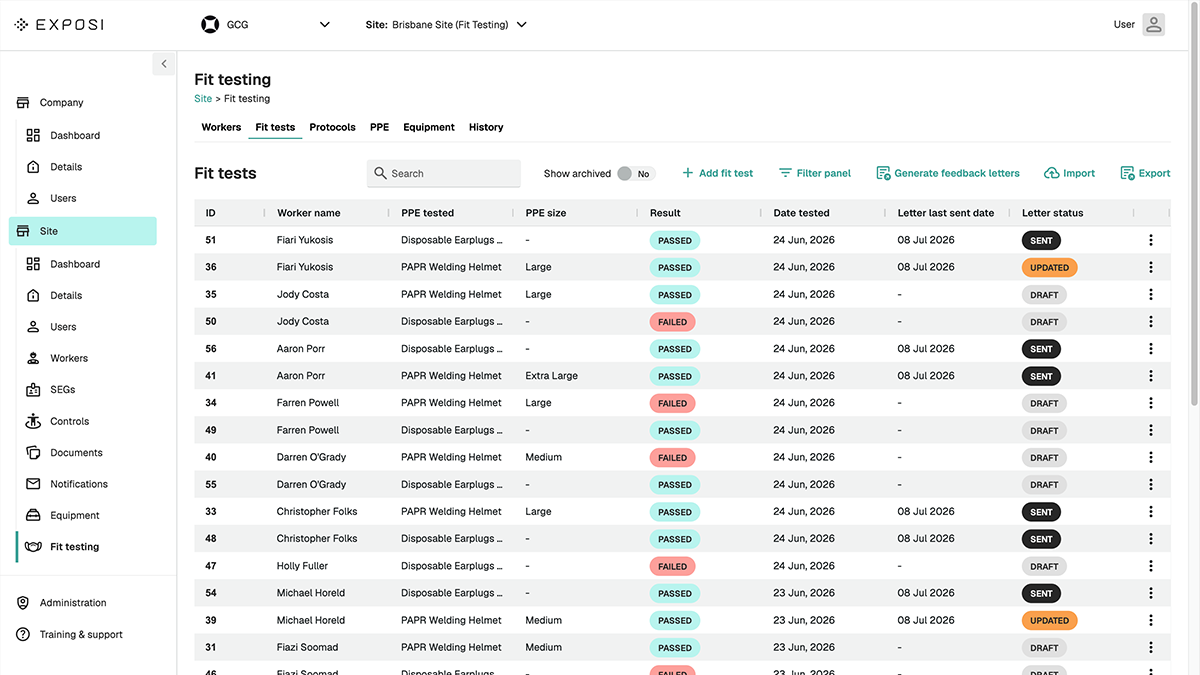Toggle the Show archived switch
Image resolution: width=1200 pixels, height=675 pixels.
coord(634,173)
